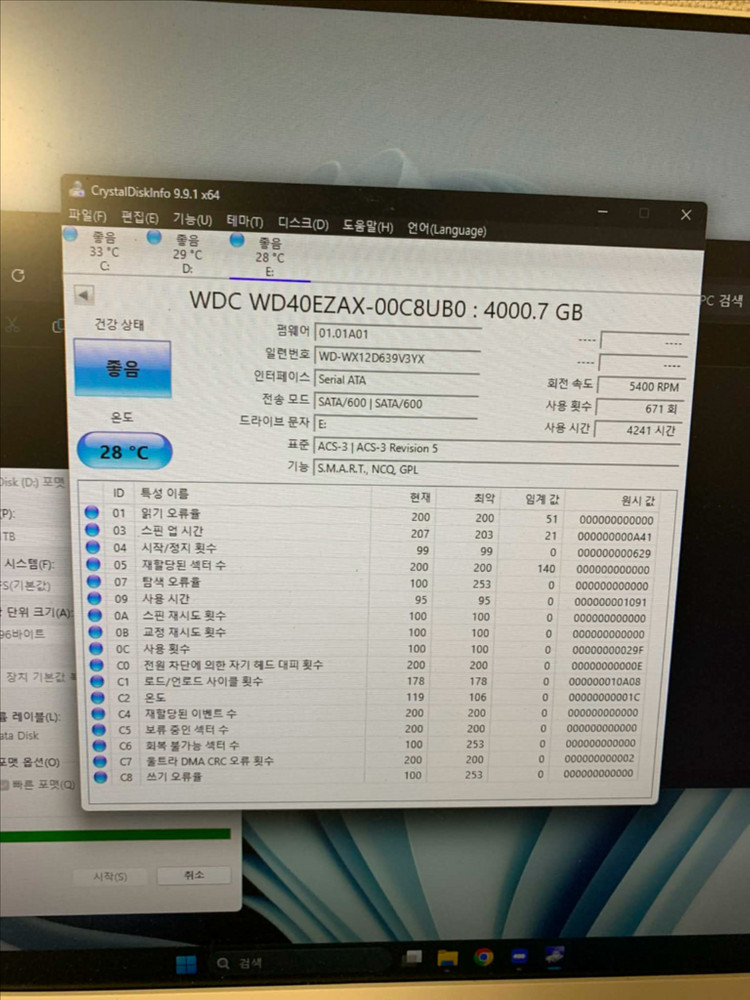This screenshot has height=1000, width=750.
Task: Click status icon for C4 재할당된 이벤트 수
Action: click(x=98, y=713)
